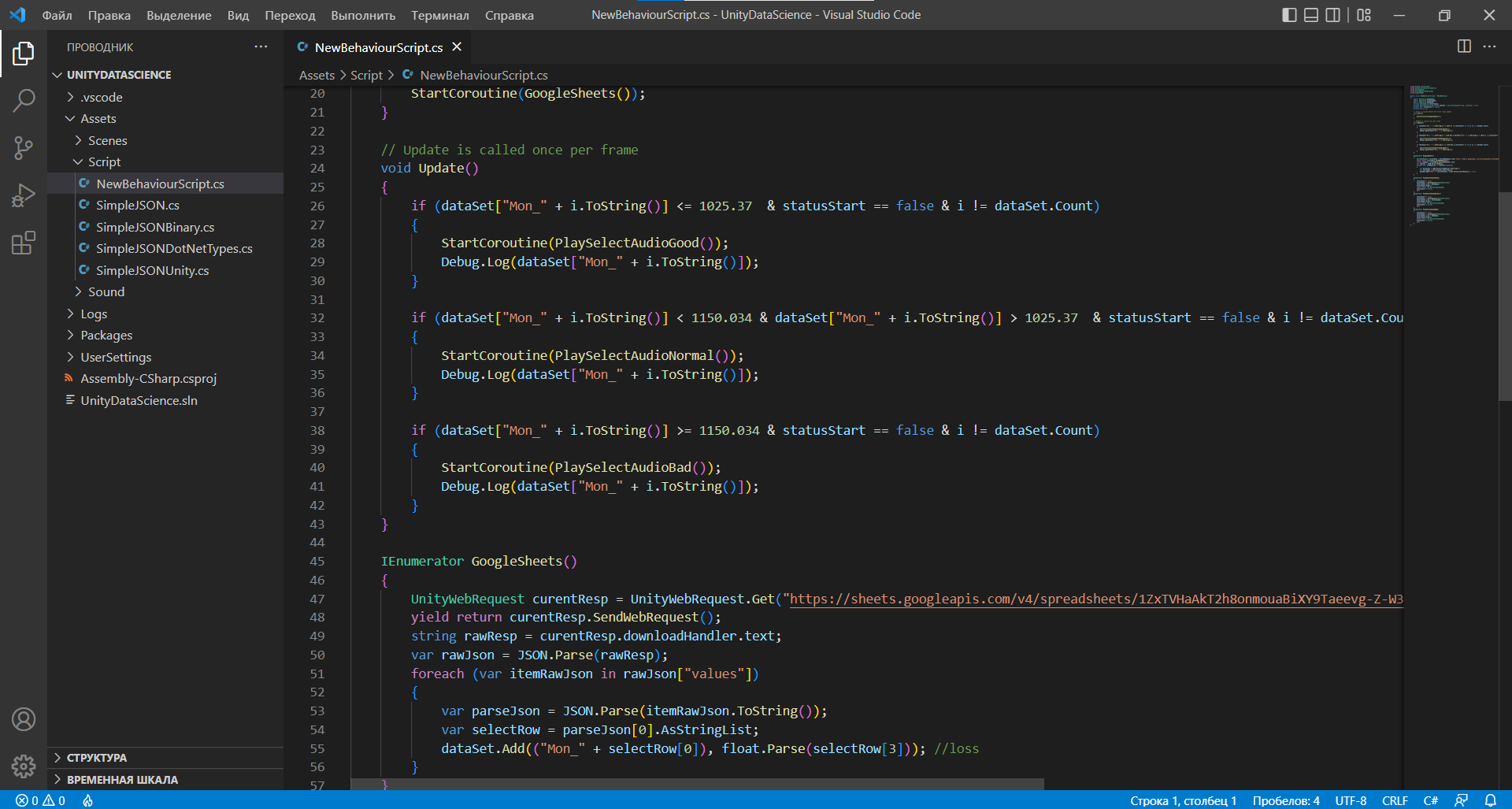This screenshot has width=1512, height=809.
Task: Click the errors and warnings indicator in status bar
Action: click(39, 800)
